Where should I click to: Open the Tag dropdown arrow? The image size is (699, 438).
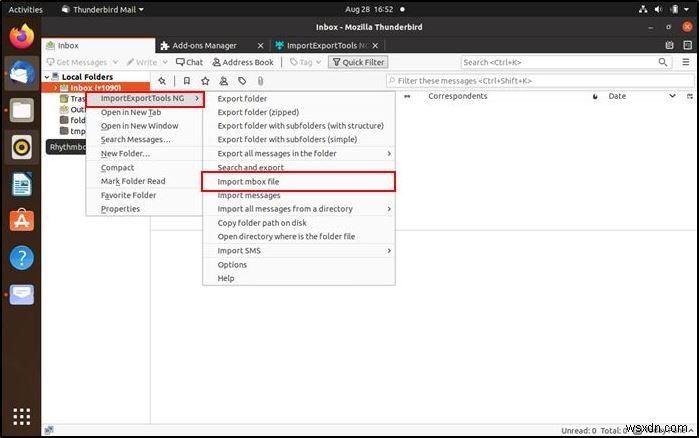pos(319,62)
